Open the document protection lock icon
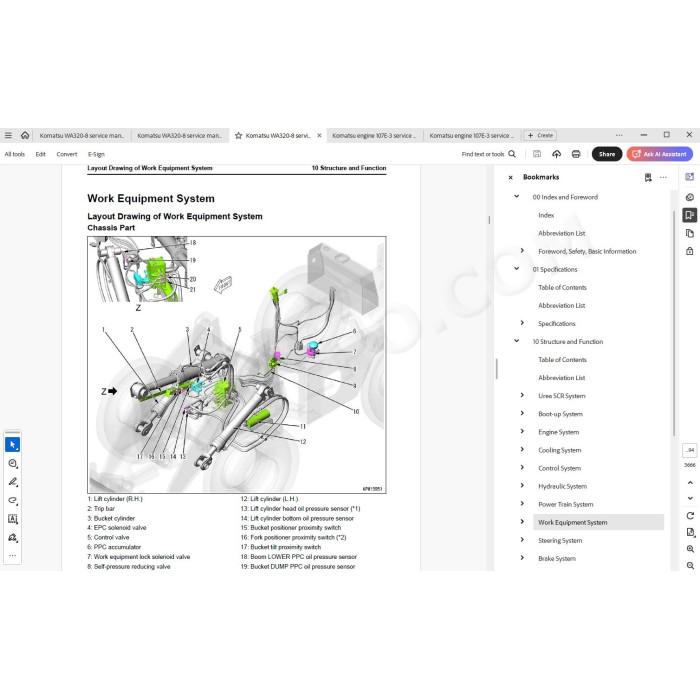 690,251
